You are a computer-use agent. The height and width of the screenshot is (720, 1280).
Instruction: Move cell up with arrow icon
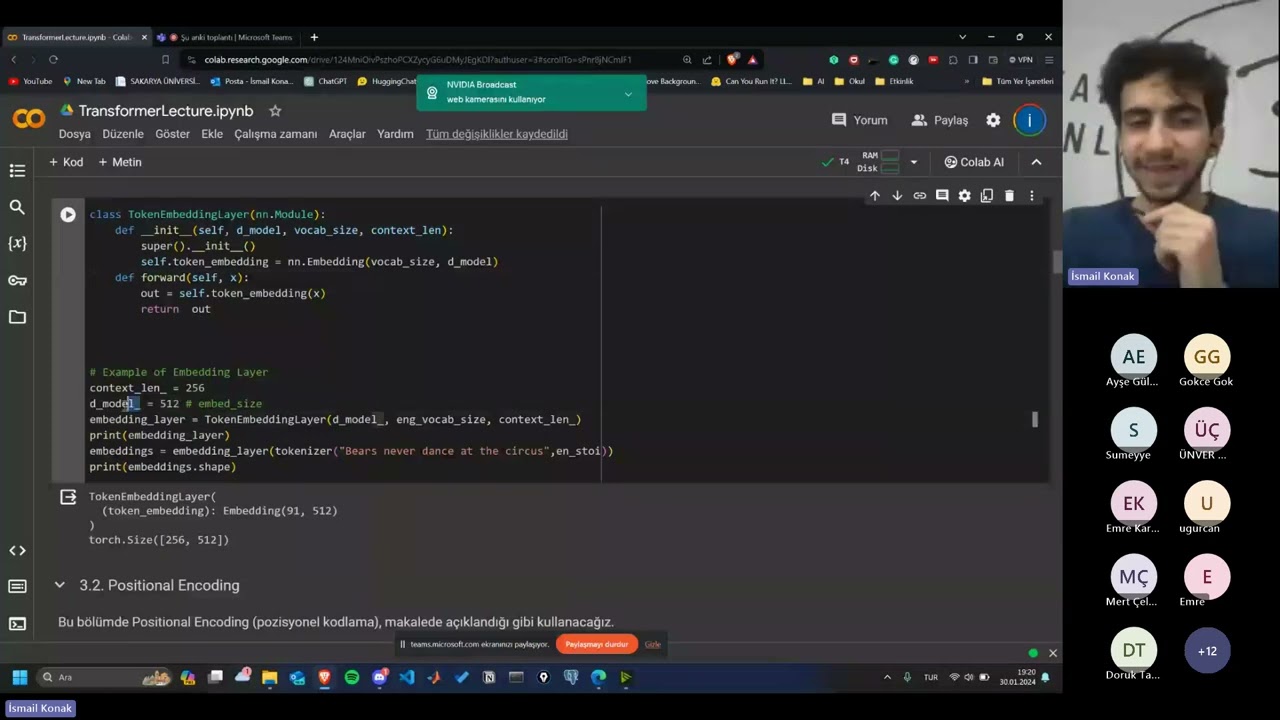[875, 196]
